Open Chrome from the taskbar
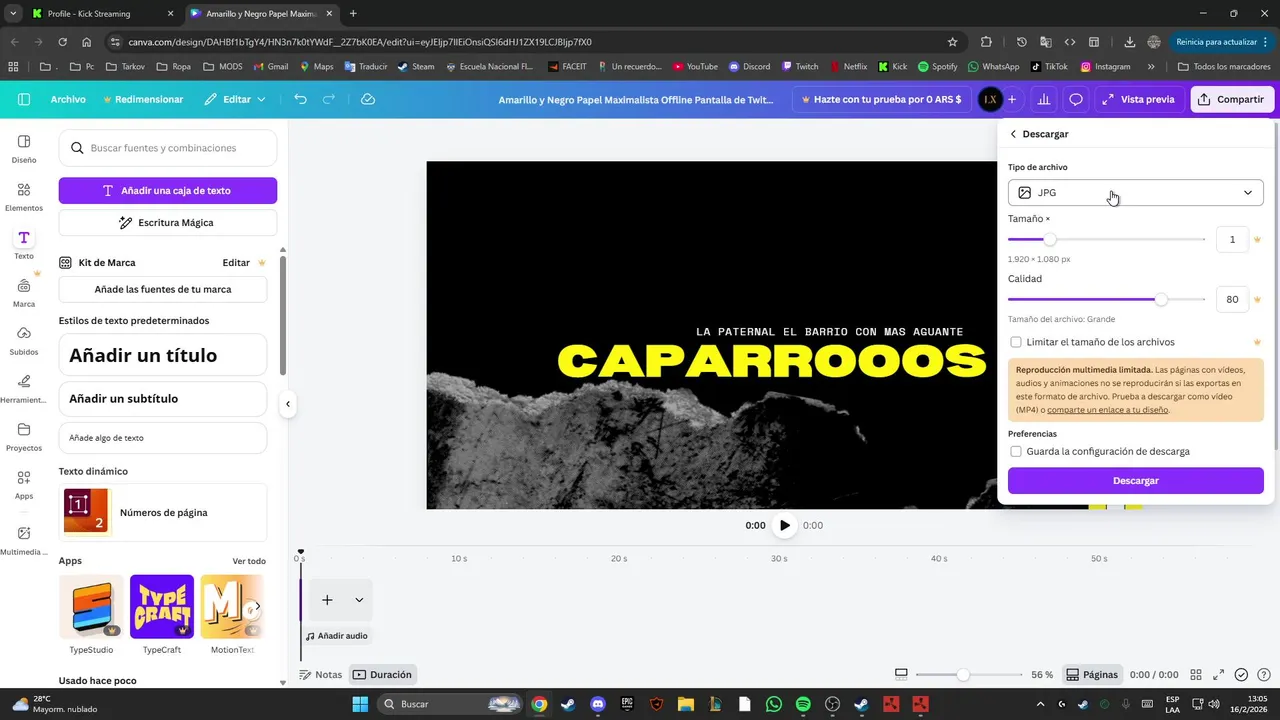The height and width of the screenshot is (720, 1280). (539, 704)
